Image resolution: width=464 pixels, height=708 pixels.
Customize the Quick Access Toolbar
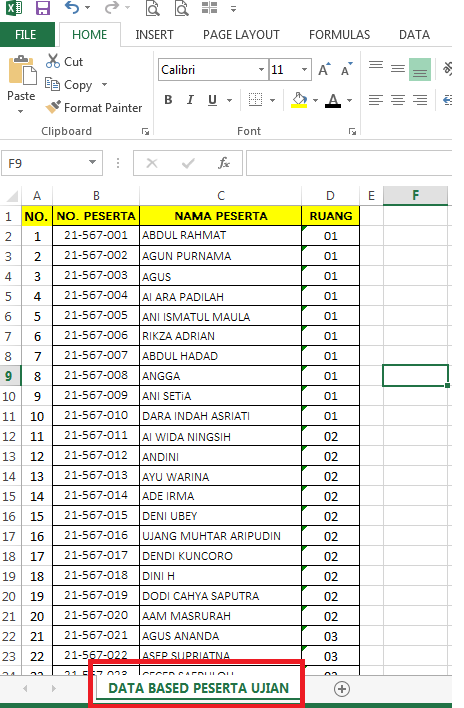point(233,9)
